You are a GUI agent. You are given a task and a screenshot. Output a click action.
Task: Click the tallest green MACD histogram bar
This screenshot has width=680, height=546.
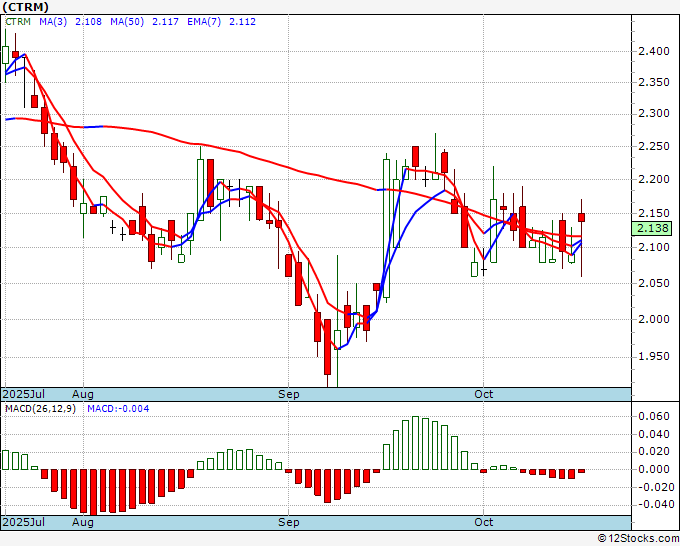pos(415,443)
